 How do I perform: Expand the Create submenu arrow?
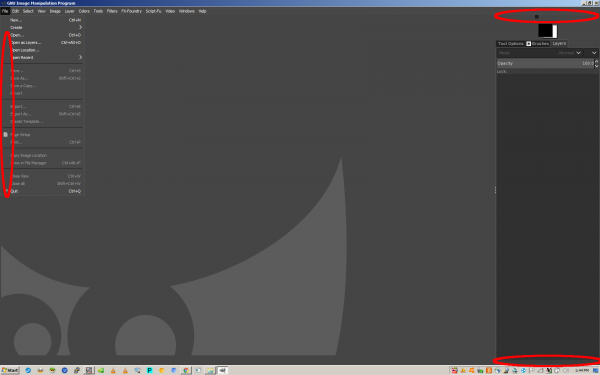[80, 28]
